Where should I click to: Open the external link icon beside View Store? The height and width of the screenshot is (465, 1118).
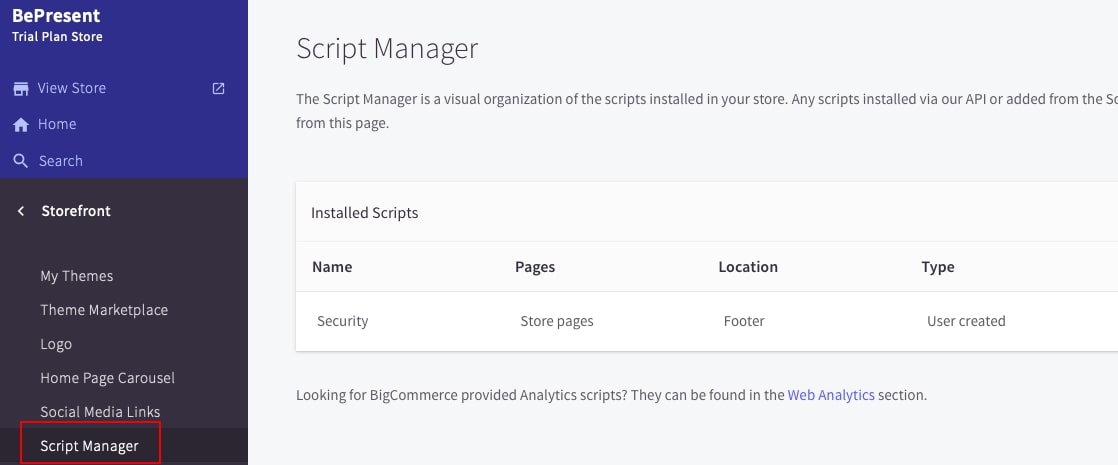coord(219,88)
